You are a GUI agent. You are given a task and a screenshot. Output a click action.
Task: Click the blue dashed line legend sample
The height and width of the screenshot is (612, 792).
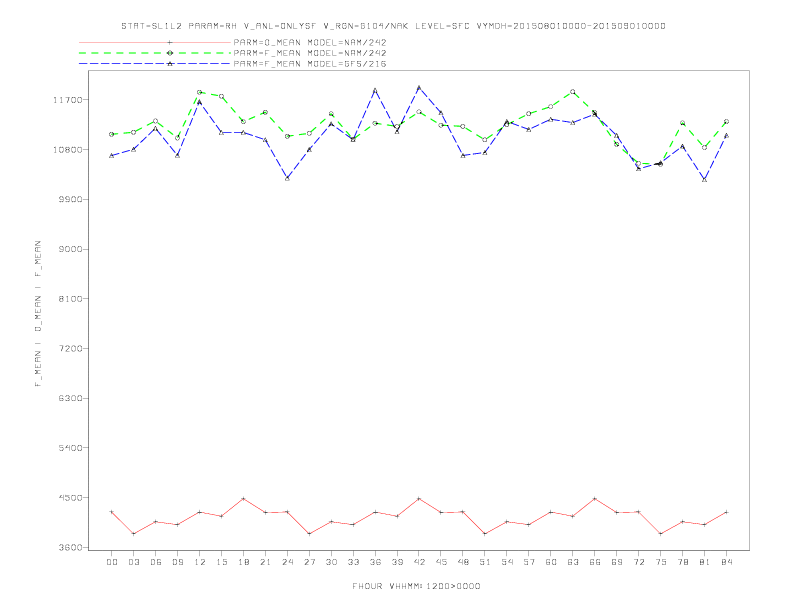click(155, 64)
